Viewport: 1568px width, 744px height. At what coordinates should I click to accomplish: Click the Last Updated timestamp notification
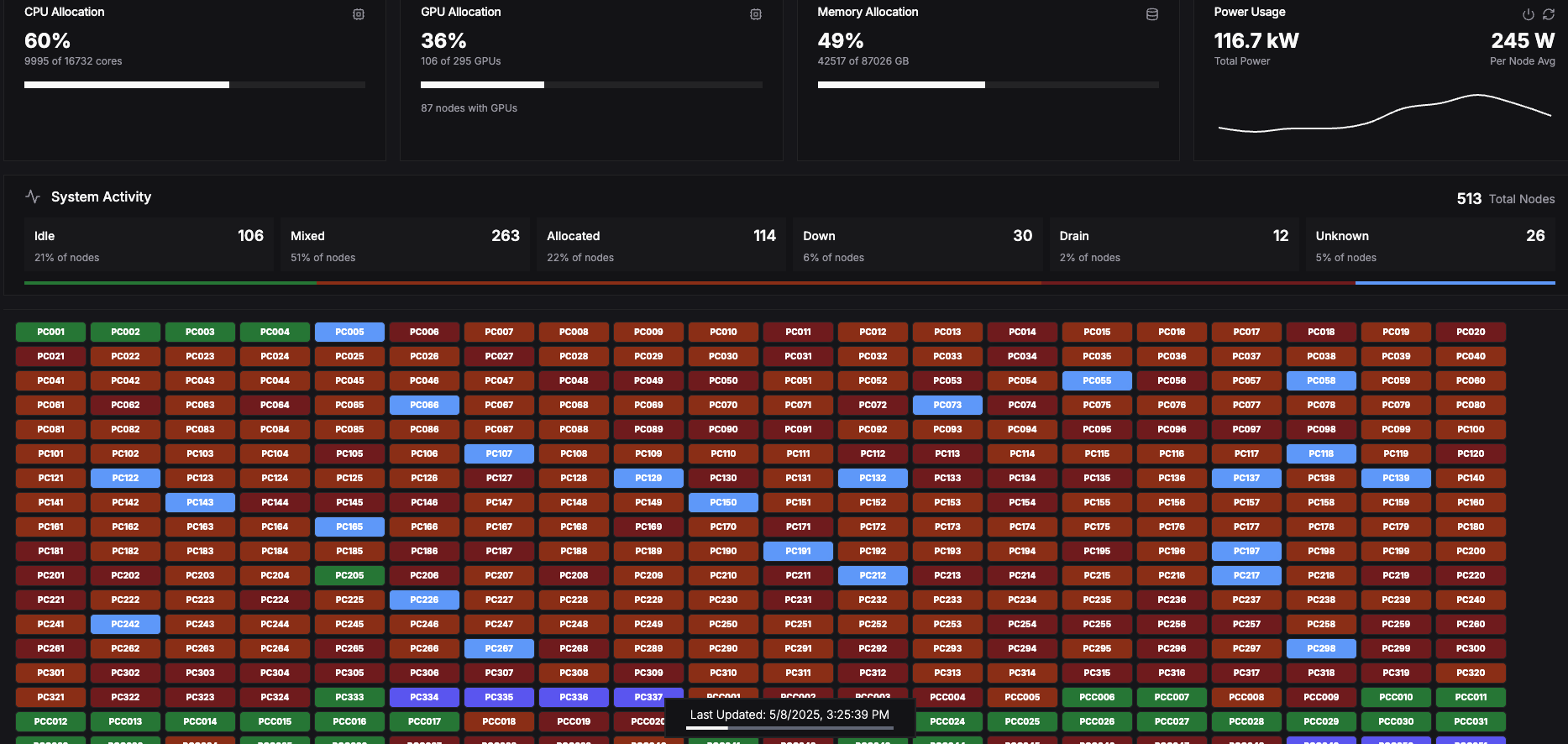click(x=789, y=715)
